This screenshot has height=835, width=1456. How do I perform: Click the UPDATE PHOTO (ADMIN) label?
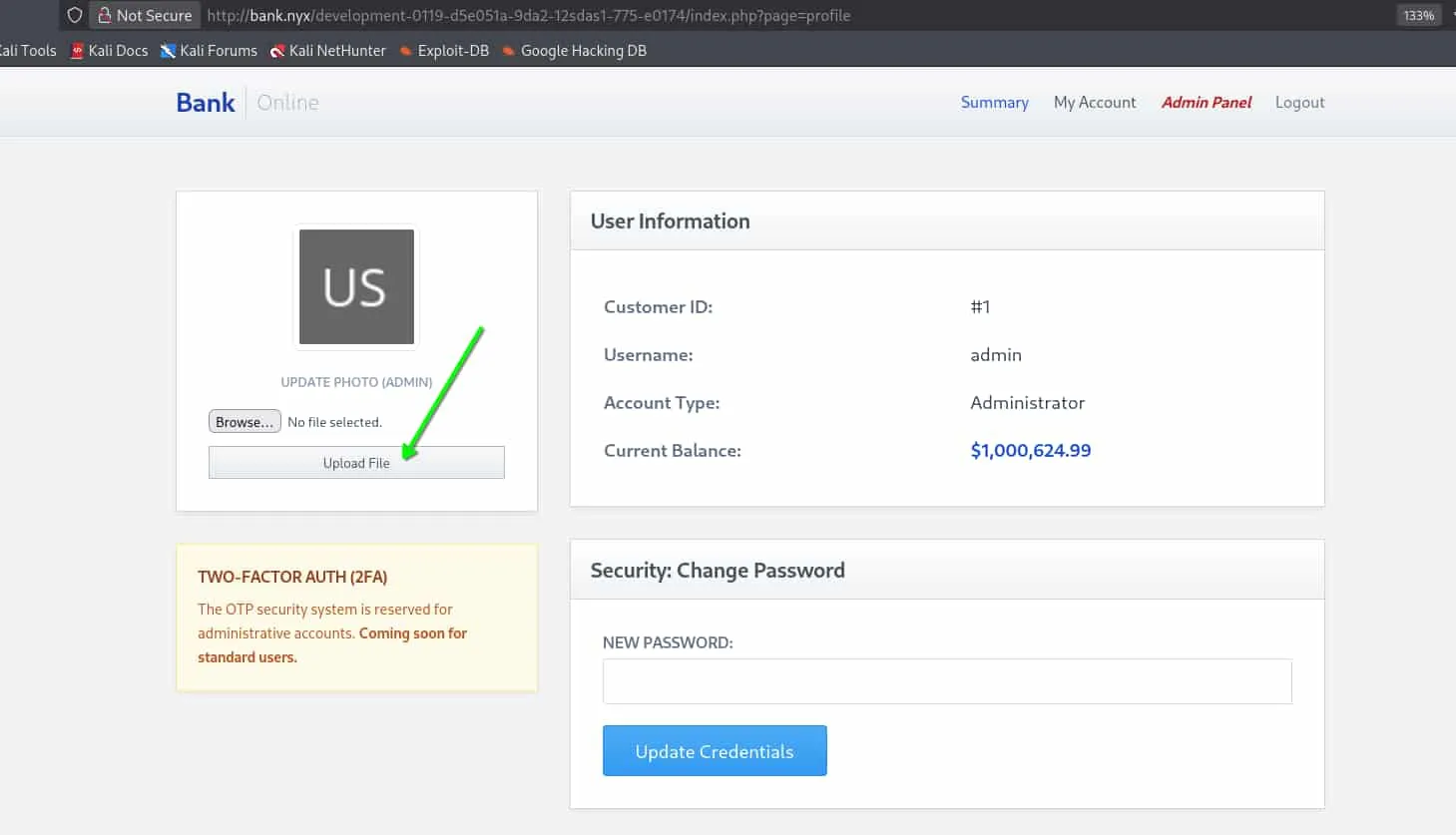point(356,382)
